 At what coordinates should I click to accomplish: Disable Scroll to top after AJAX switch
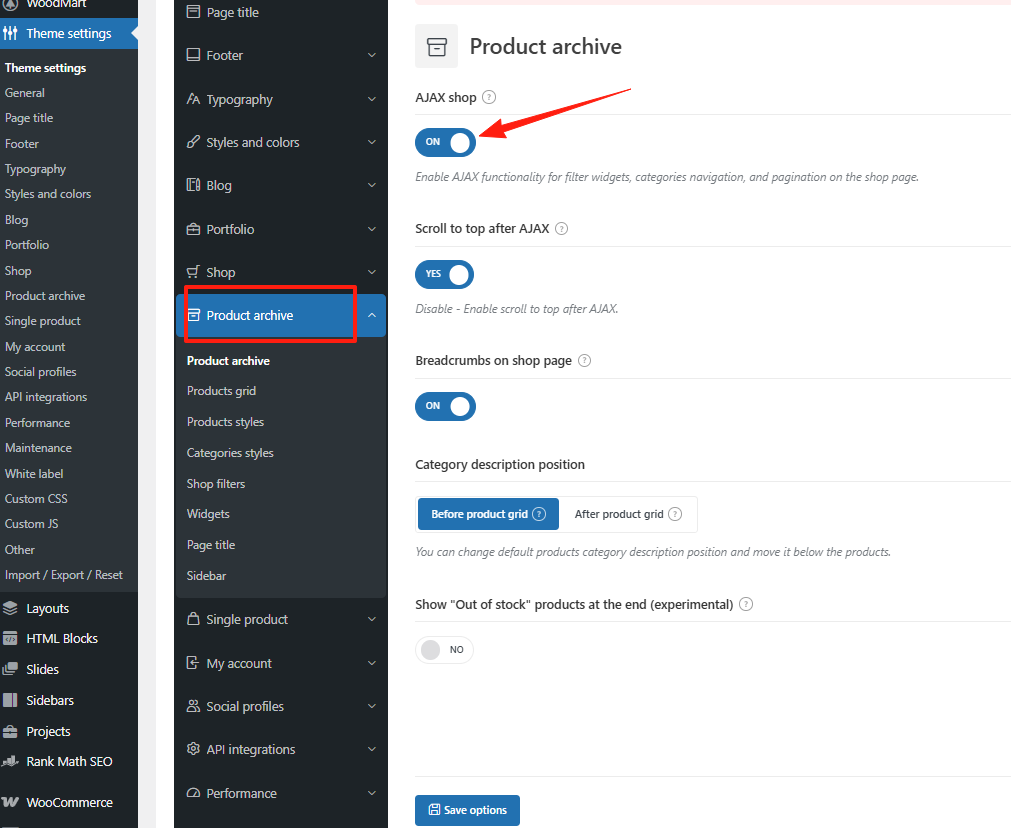[x=445, y=274]
